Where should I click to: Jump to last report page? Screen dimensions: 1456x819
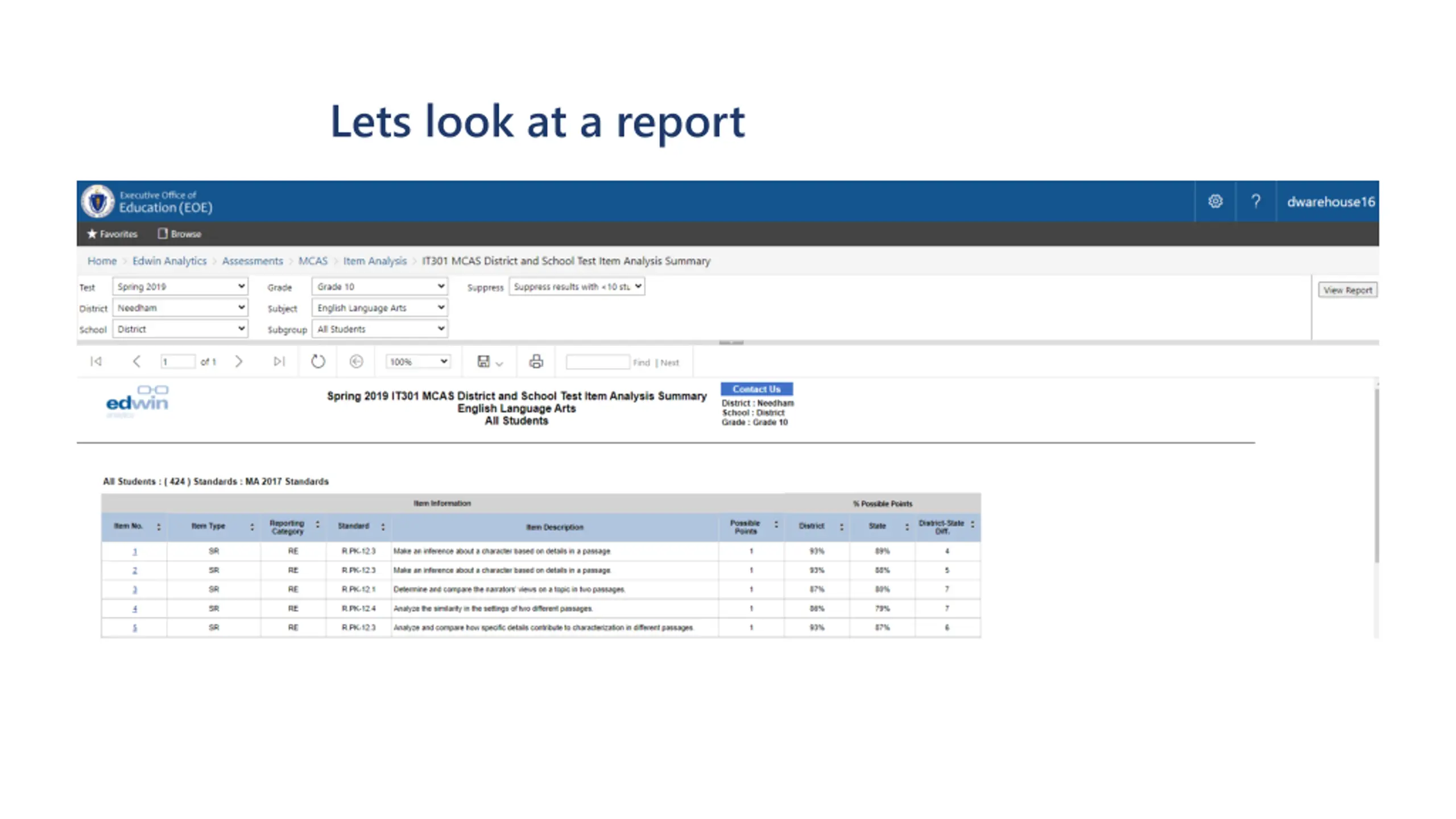click(279, 361)
